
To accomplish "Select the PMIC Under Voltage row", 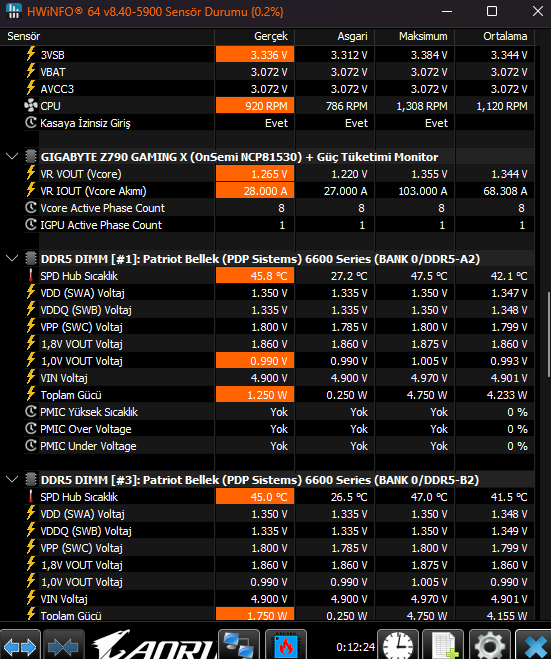I will tap(278, 446).
